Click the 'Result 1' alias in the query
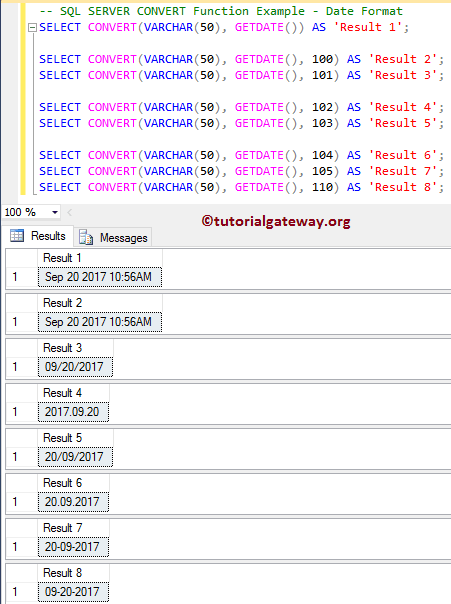This screenshot has height=604, width=451. 368,27
